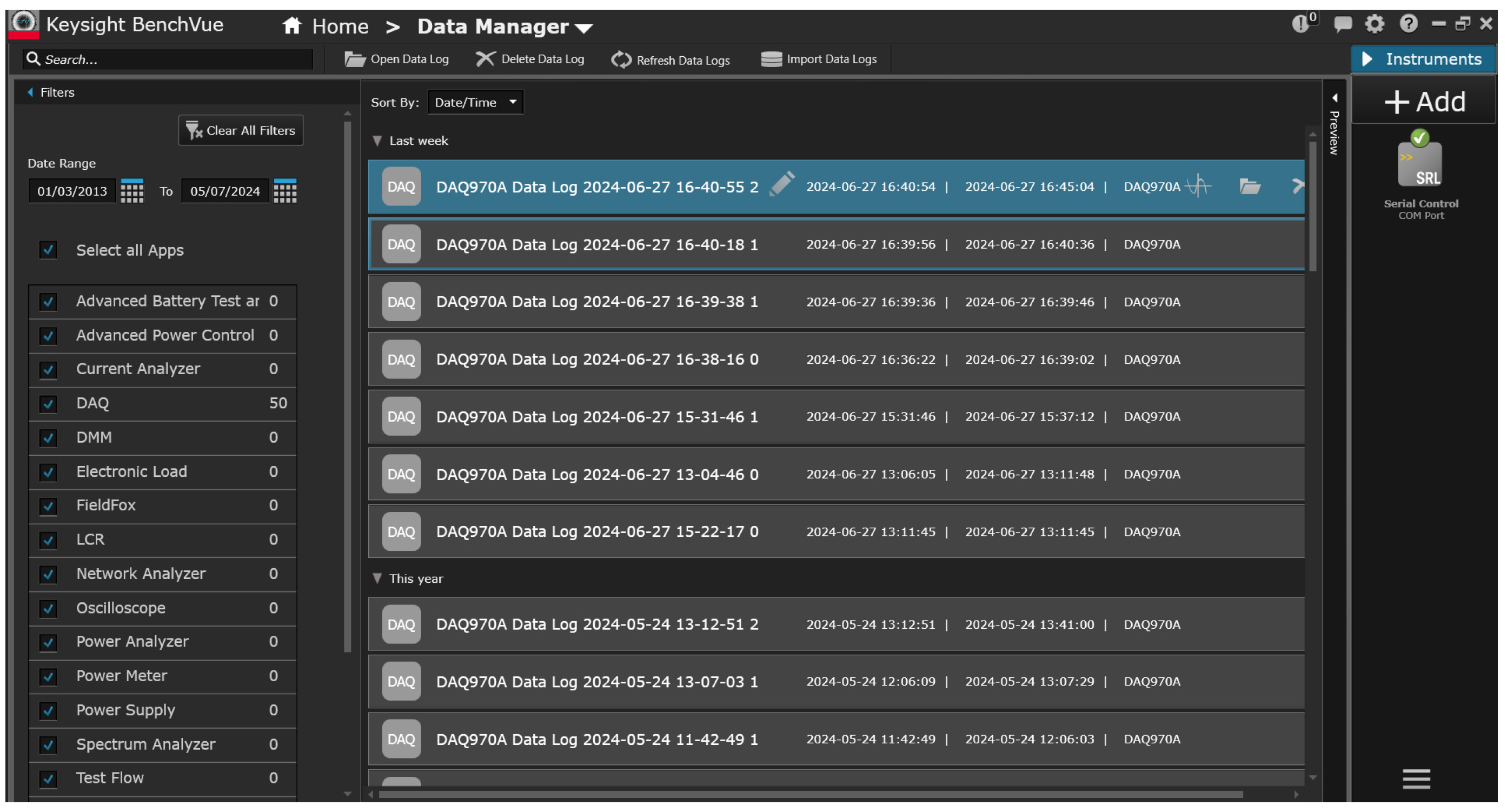Collapse the This year group
Viewport: 1507px width, 812px height.
click(377, 578)
